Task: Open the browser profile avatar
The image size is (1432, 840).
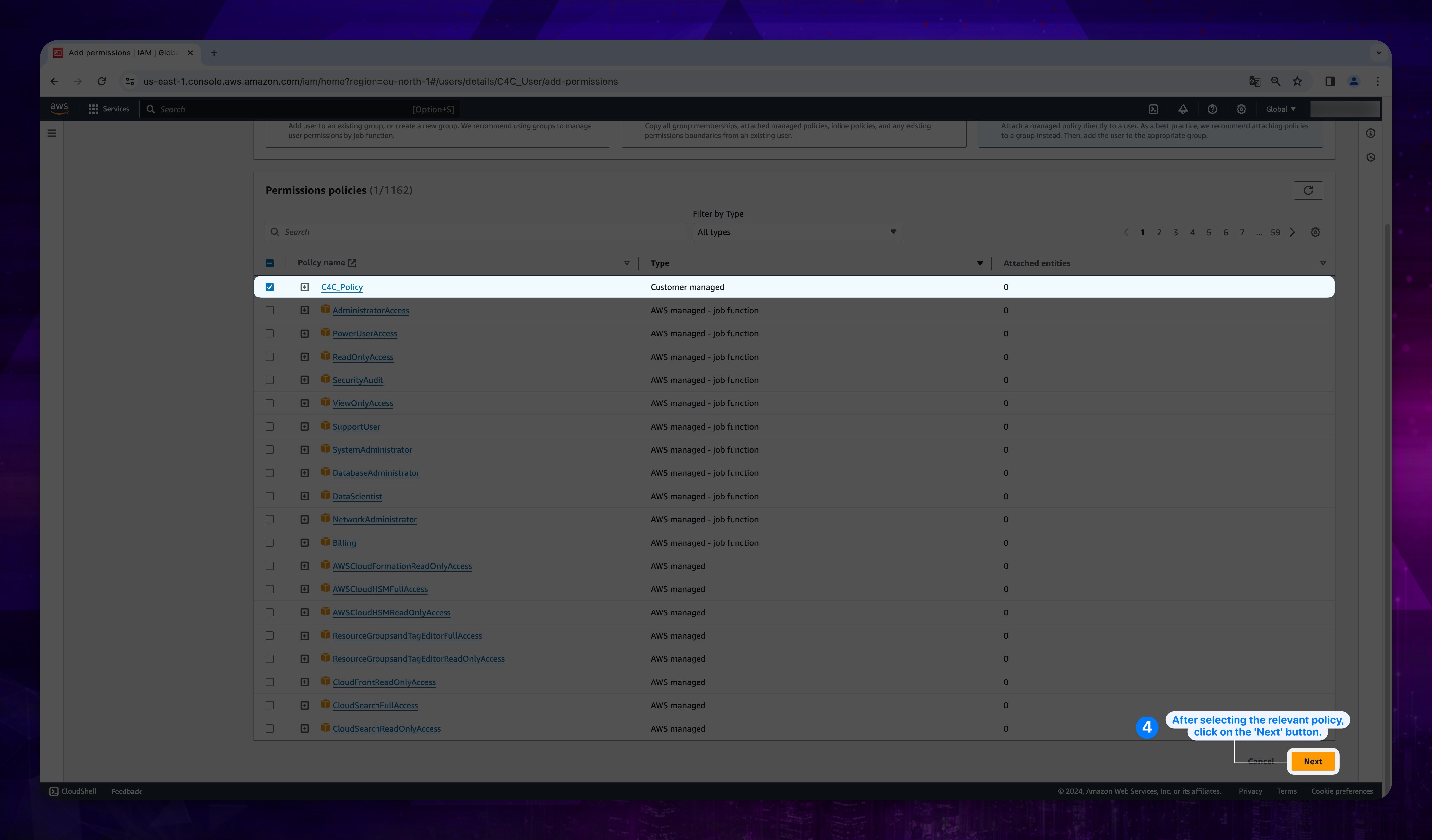Action: point(1354,81)
